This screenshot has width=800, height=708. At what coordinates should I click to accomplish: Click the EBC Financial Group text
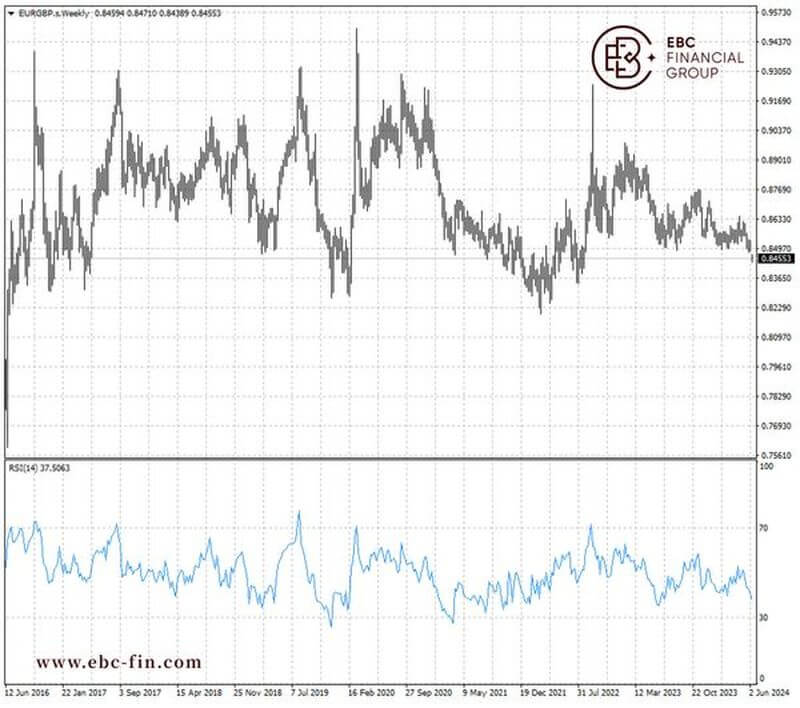(704, 58)
